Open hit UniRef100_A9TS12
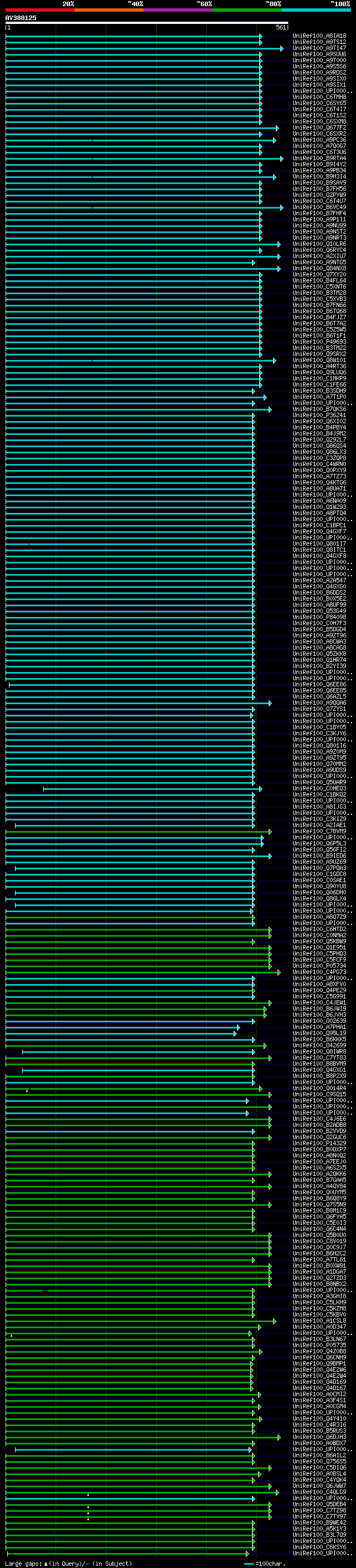This screenshot has width=356, height=1568. [319, 42]
